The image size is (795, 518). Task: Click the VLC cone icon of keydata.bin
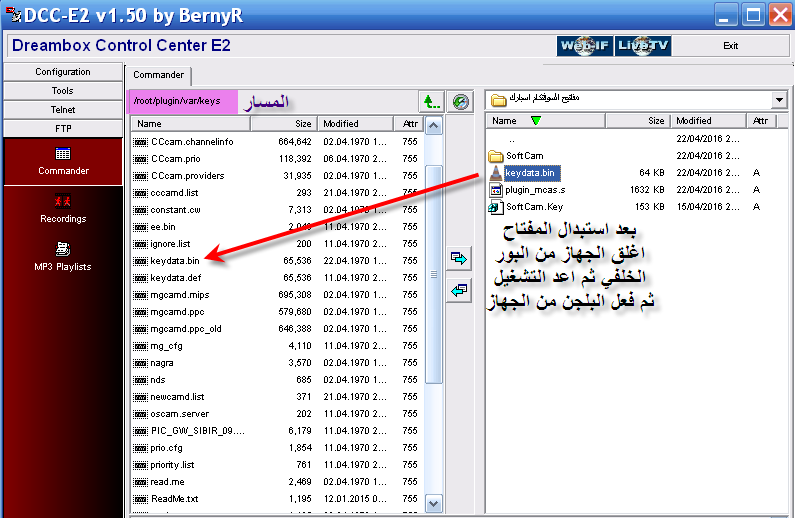495,173
